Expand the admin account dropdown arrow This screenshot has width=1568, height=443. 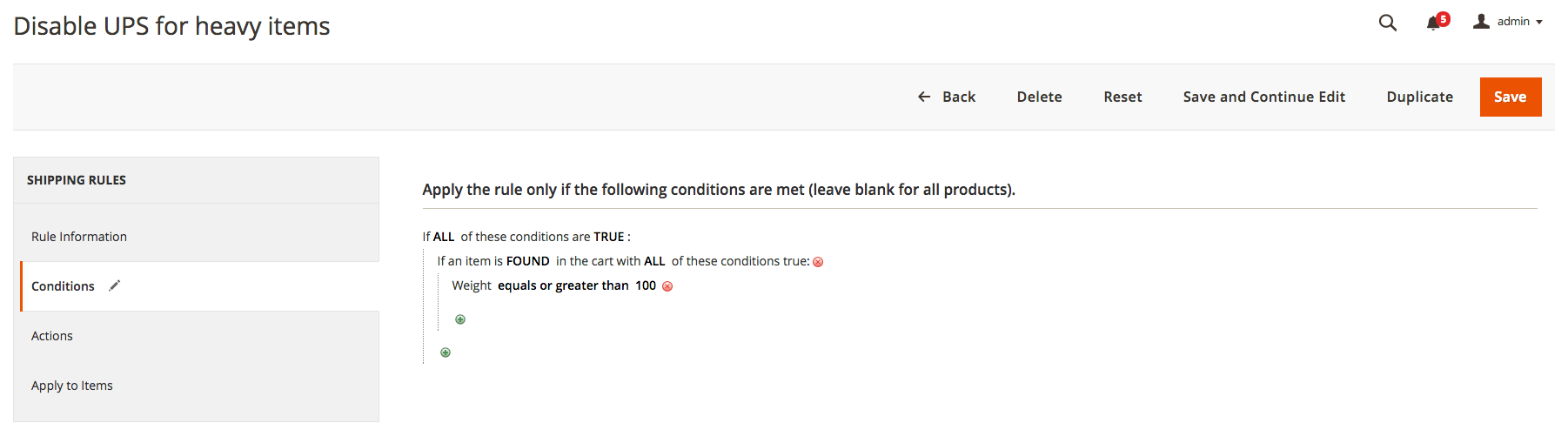pos(1539,23)
